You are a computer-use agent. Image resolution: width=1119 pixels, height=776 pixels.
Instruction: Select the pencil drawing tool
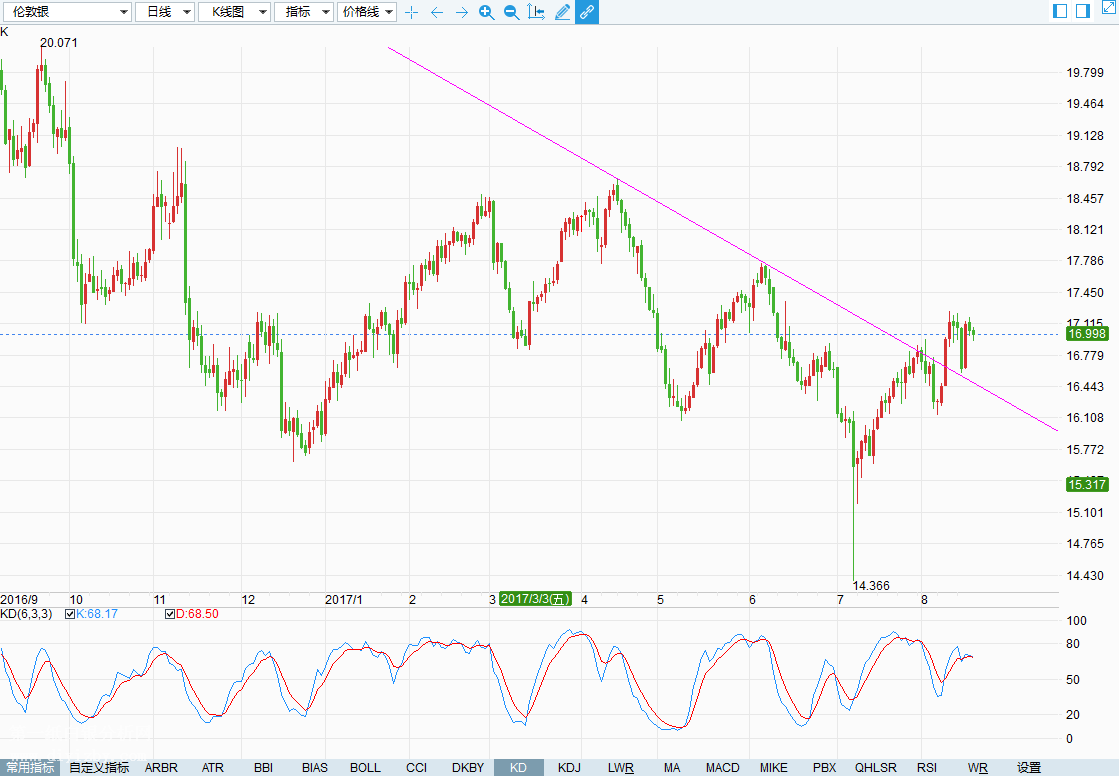(562, 12)
